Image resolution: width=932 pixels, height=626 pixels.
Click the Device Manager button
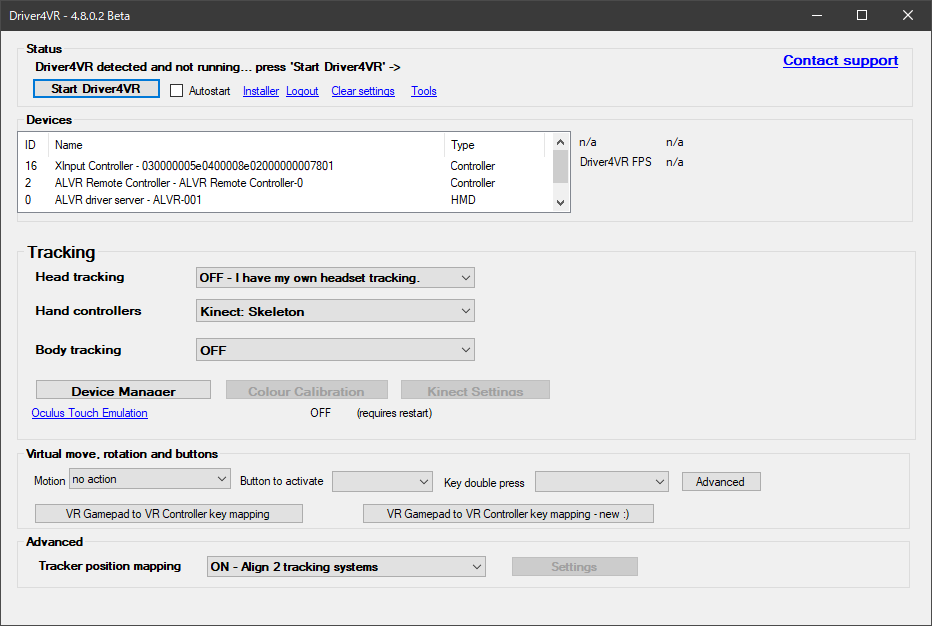(x=124, y=391)
